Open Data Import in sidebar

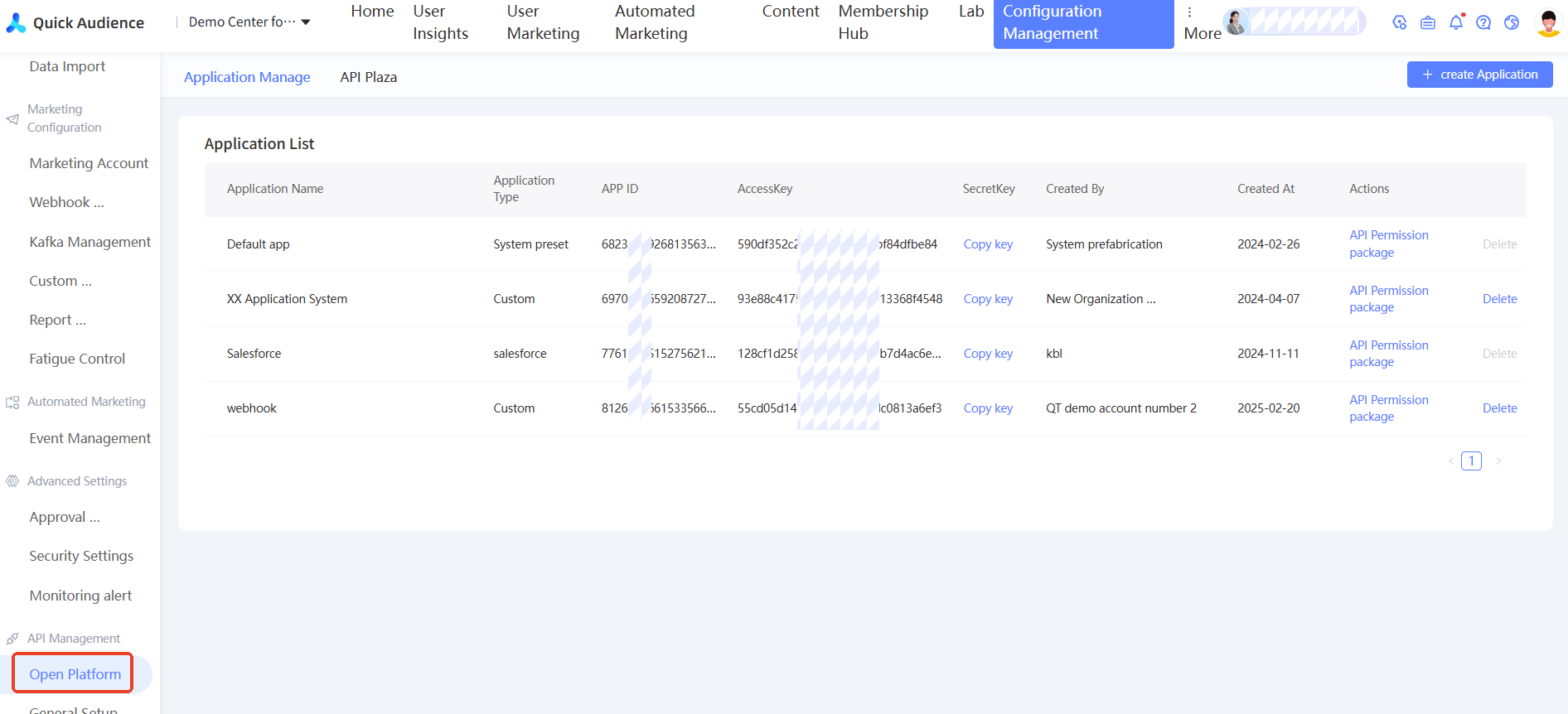(x=67, y=66)
